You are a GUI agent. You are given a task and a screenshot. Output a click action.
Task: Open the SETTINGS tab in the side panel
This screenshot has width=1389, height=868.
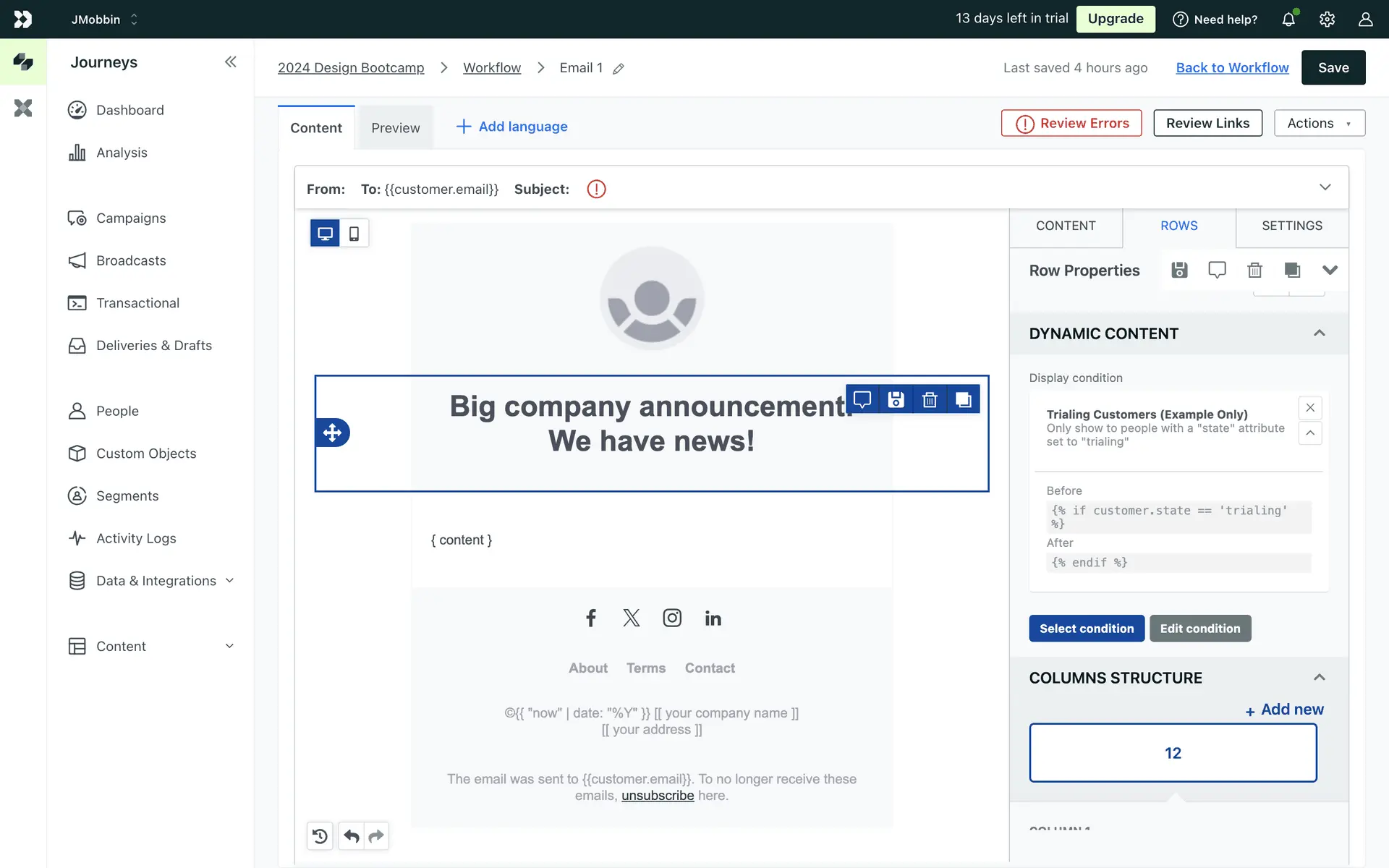[x=1291, y=226]
